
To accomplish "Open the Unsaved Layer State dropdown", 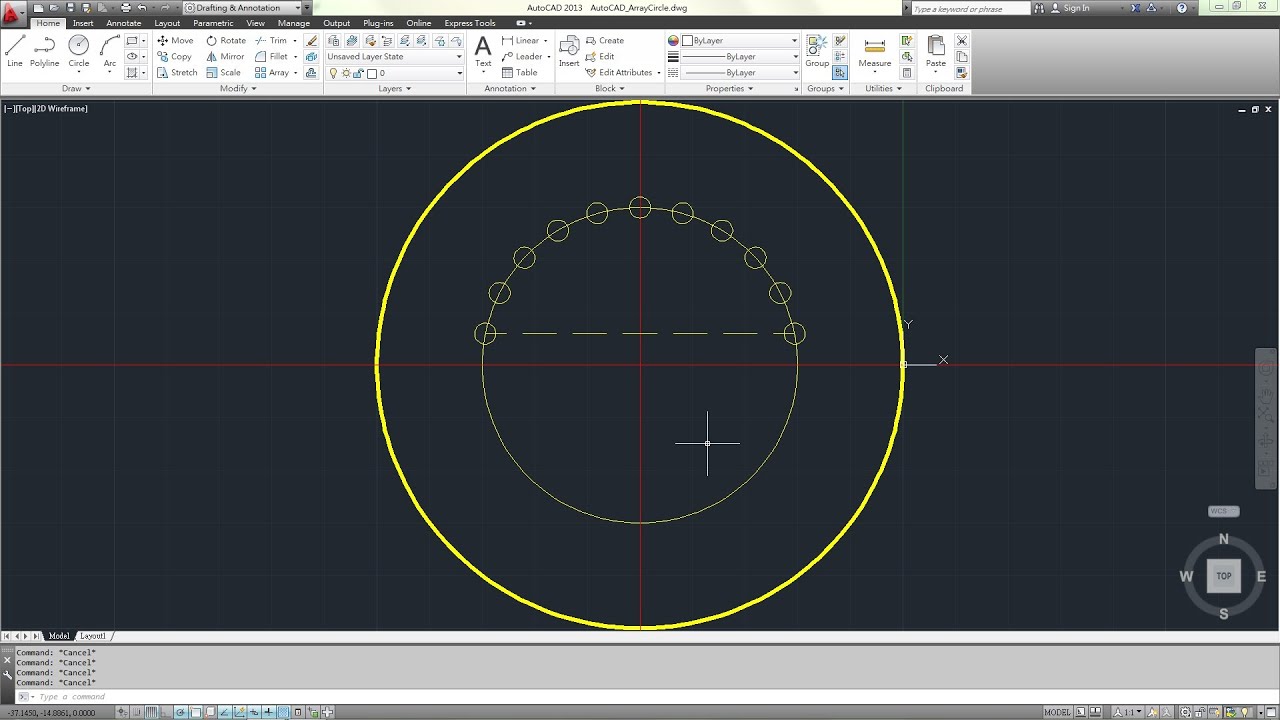I will (395, 57).
